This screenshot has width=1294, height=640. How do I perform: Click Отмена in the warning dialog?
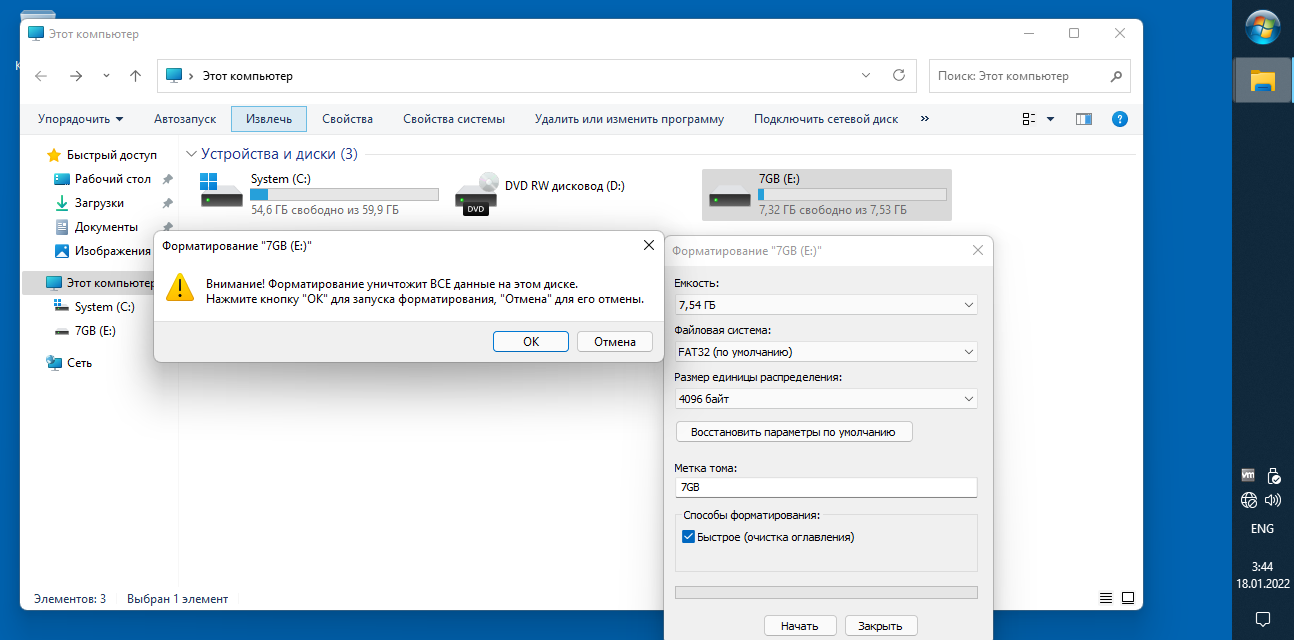tap(615, 341)
